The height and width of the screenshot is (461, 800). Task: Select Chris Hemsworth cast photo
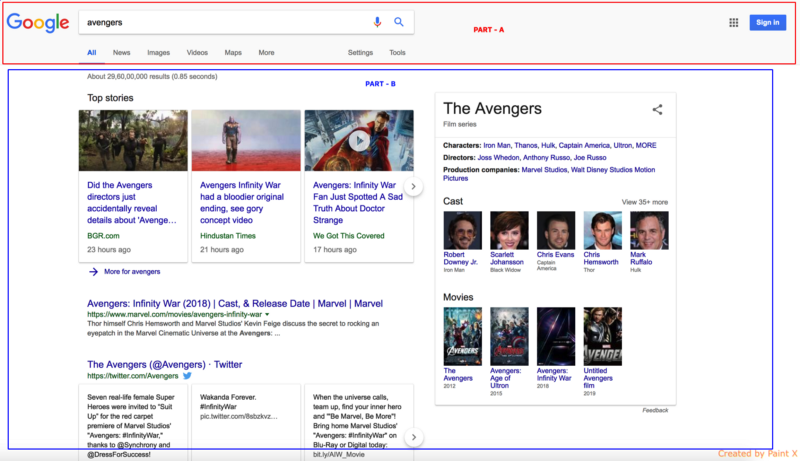[x=603, y=230]
